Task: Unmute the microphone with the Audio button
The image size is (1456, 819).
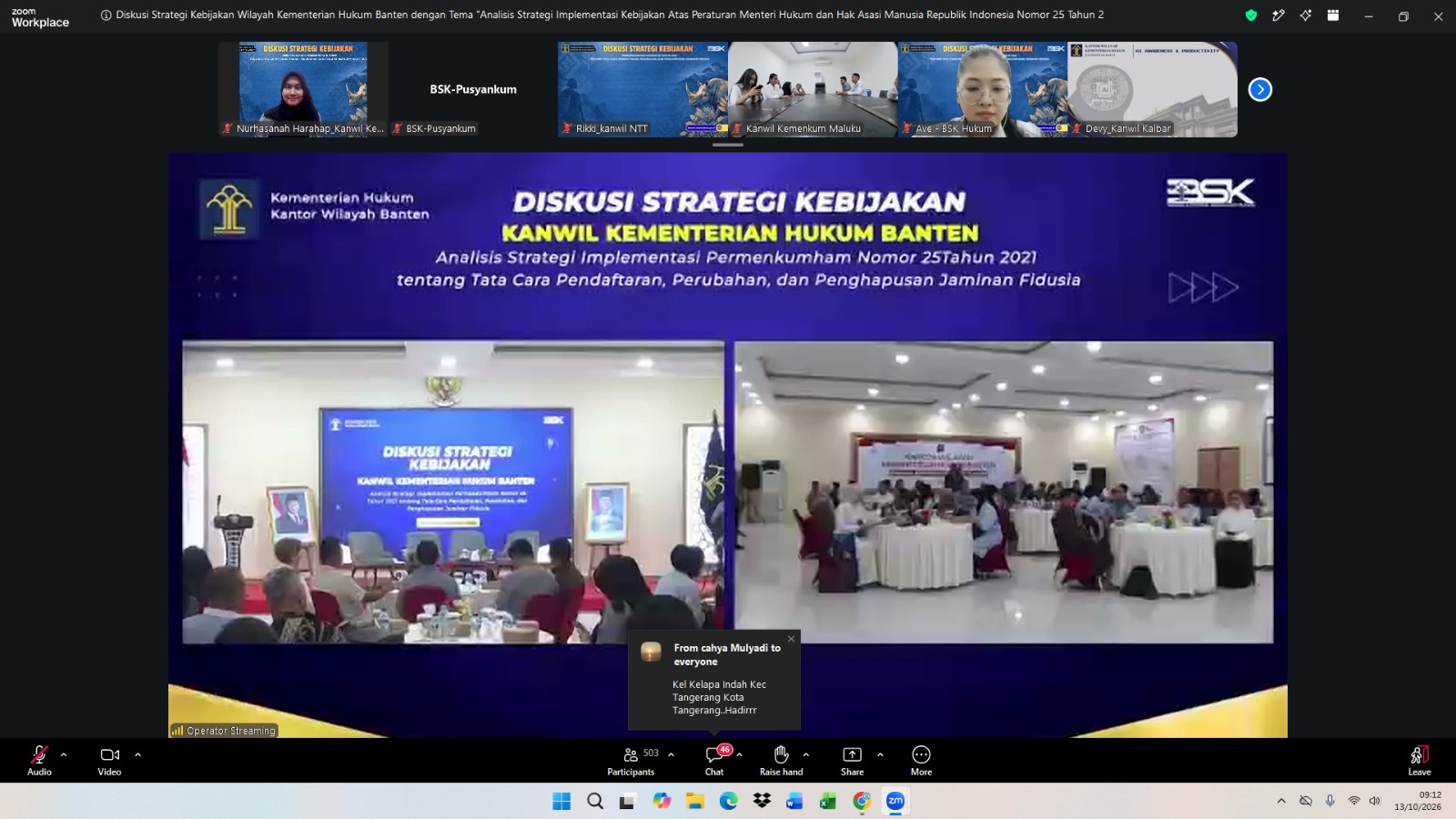Action: [x=39, y=761]
